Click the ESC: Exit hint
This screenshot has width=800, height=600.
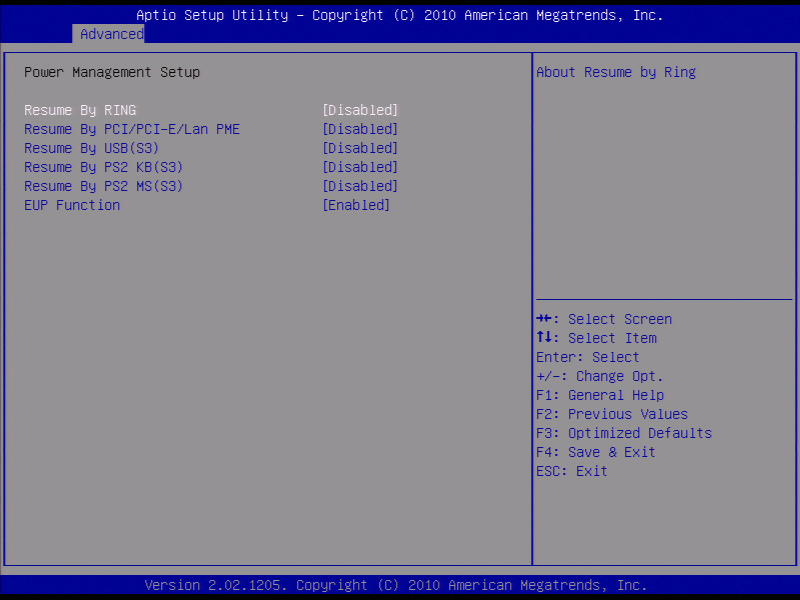(572, 471)
